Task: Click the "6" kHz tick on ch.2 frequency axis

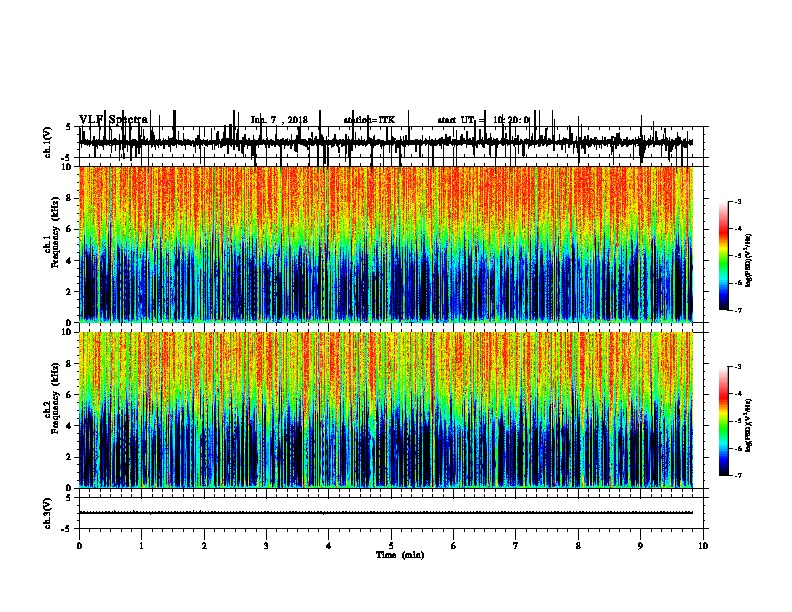Action: click(x=70, y=395)
